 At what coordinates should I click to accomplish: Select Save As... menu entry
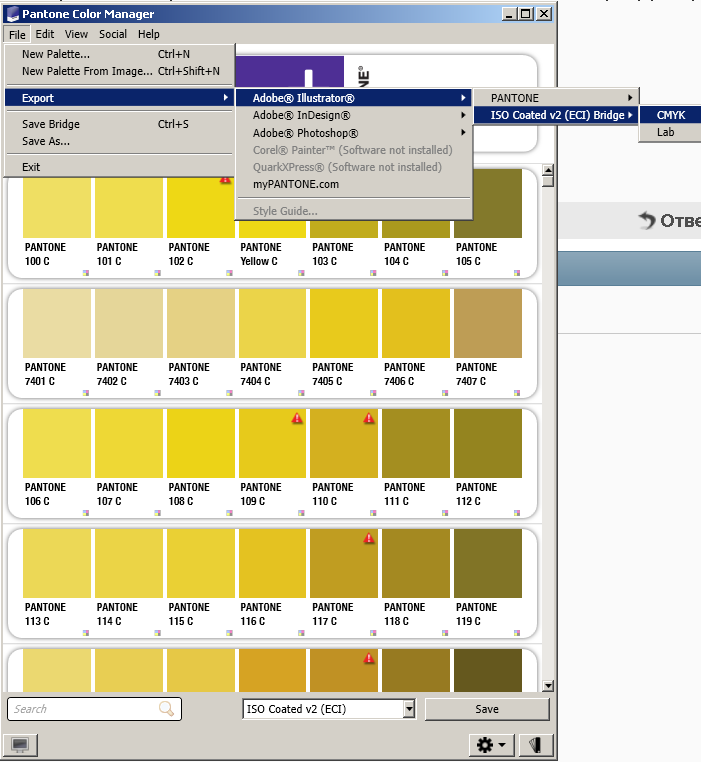(x=119, y=141)
